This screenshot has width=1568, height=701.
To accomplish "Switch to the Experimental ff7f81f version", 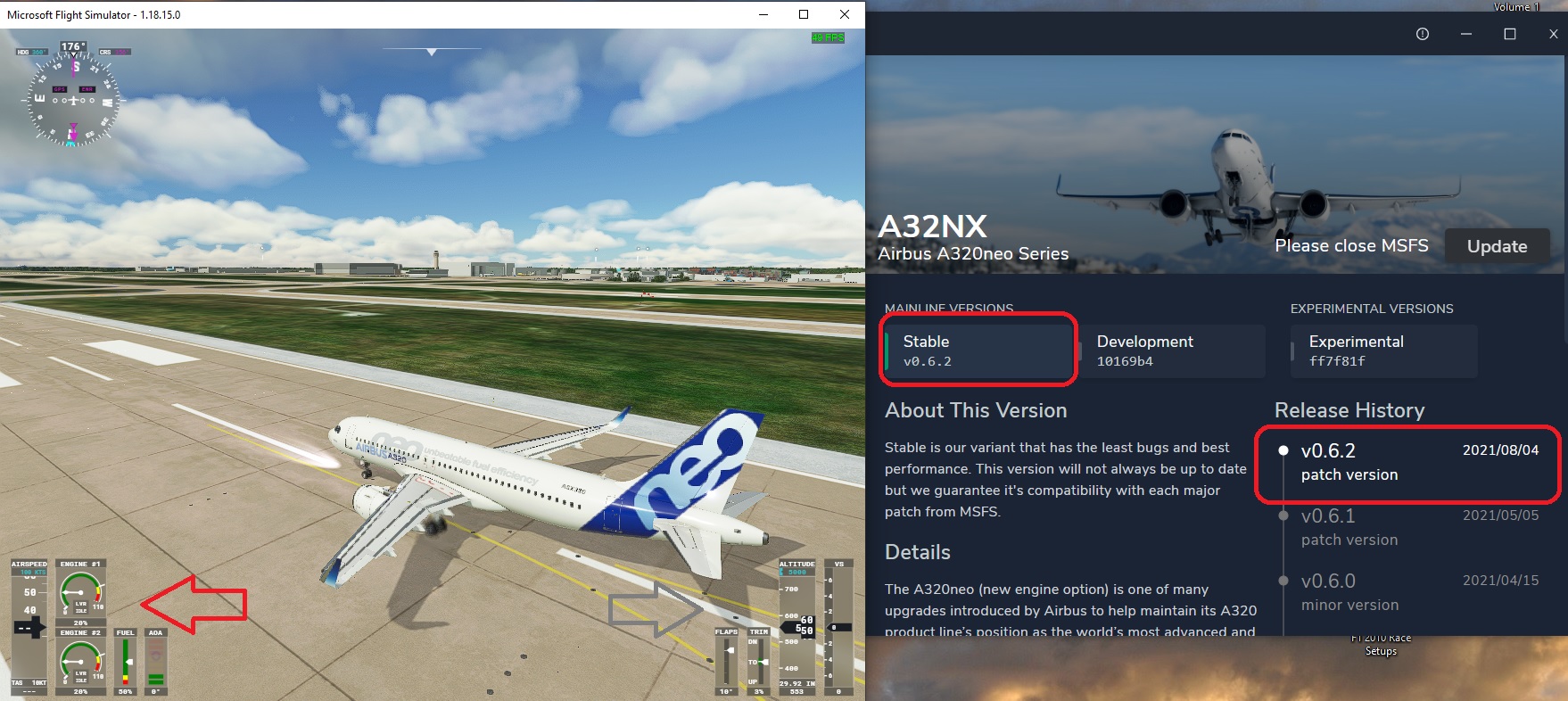I will point(1384,350).
